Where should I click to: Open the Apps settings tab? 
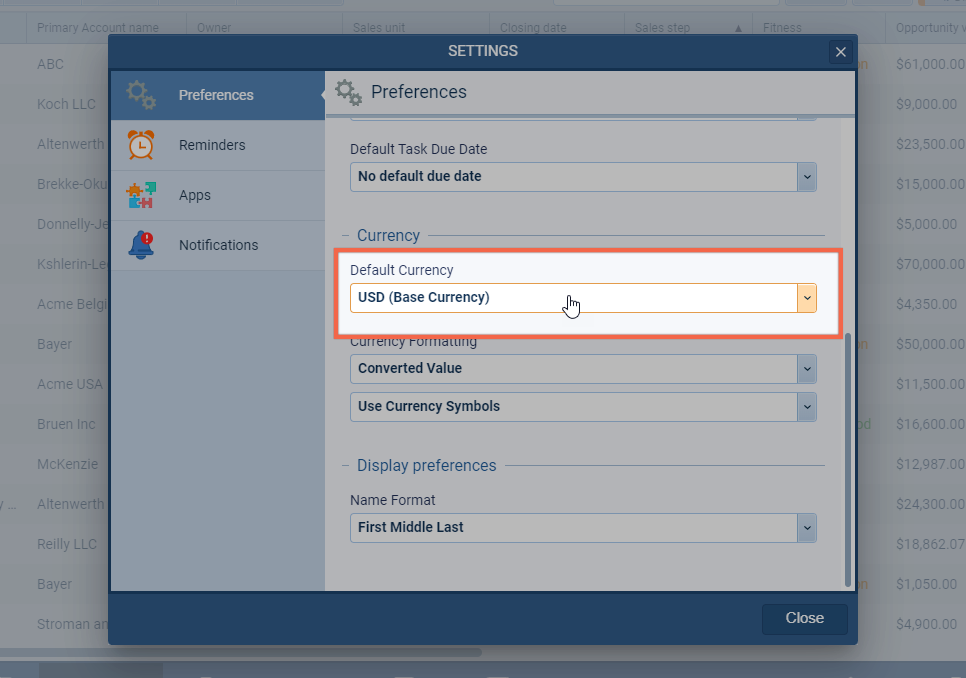tap(217, 195)
